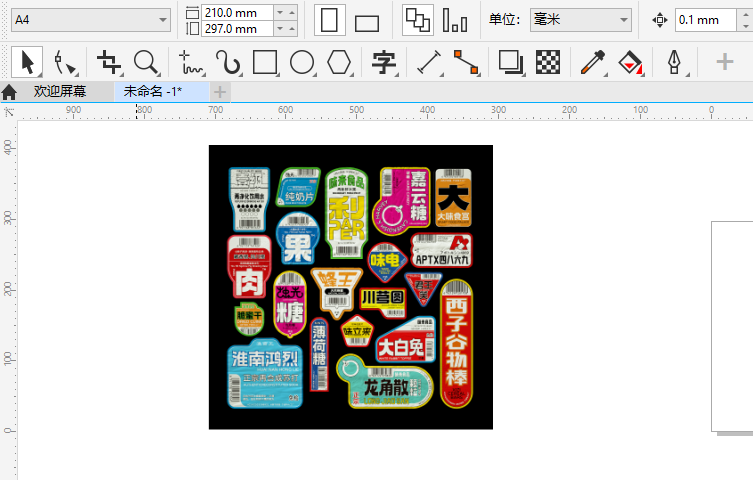
Task: Click the nudge distance field 0.1 mm
Action: pos(705,20)
